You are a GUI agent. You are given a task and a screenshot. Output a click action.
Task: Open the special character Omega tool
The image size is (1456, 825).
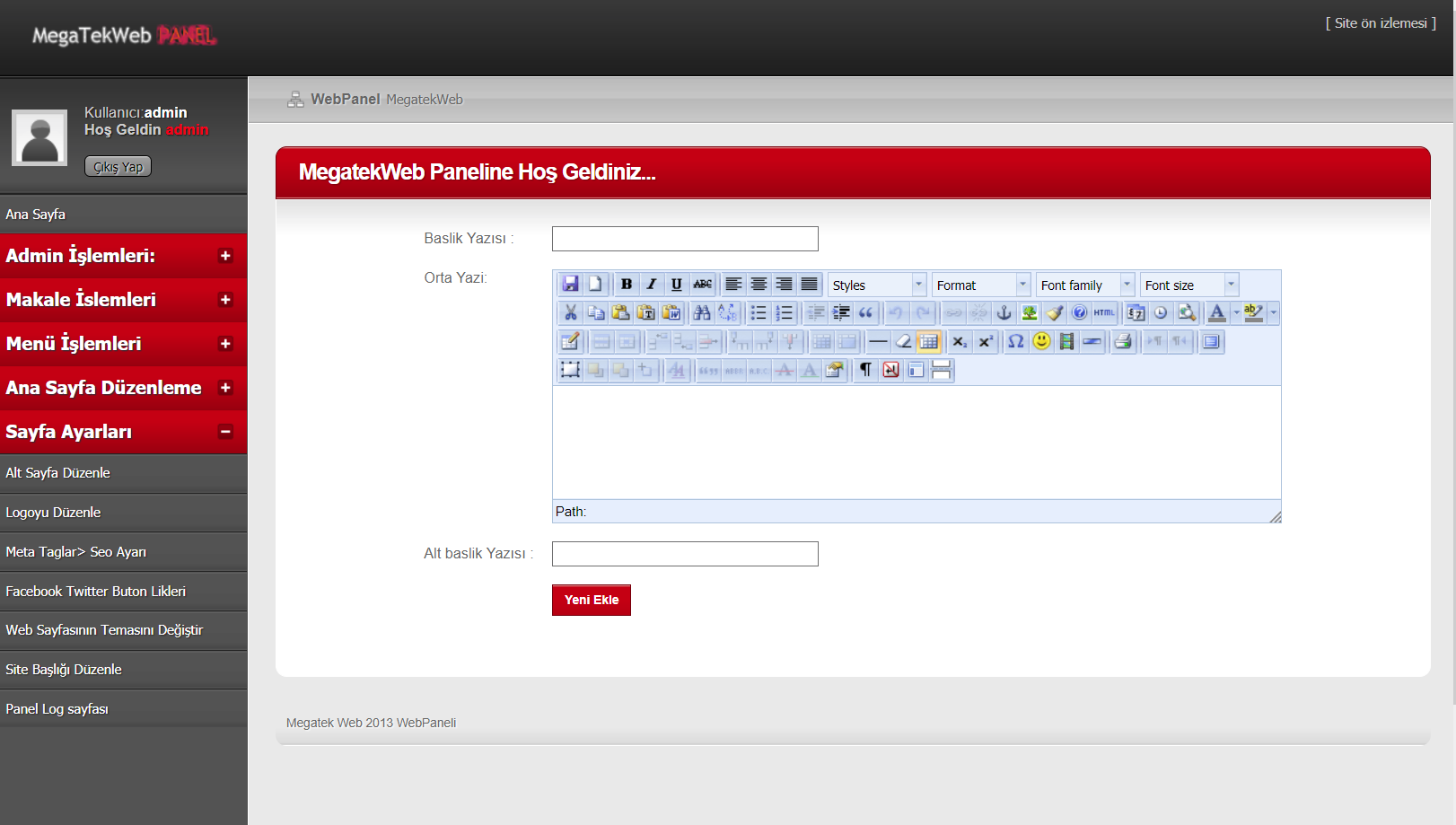coord(1015,341)
